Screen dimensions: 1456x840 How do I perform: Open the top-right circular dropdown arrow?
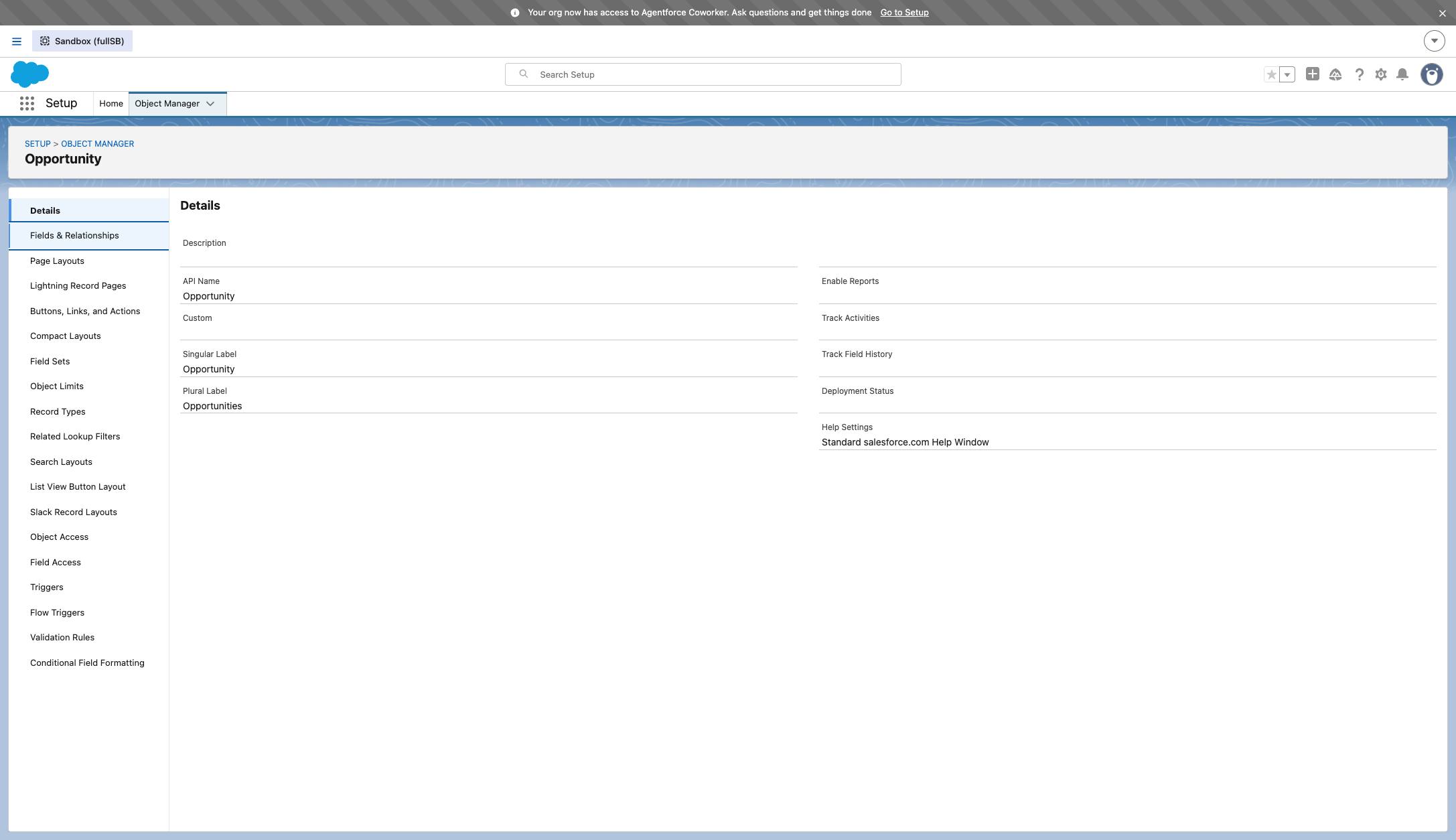coord(1435,41)
